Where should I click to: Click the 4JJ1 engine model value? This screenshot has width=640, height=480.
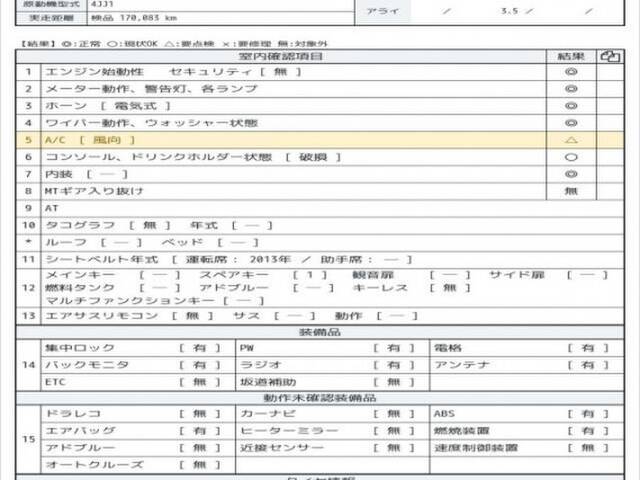coord(102,4)
